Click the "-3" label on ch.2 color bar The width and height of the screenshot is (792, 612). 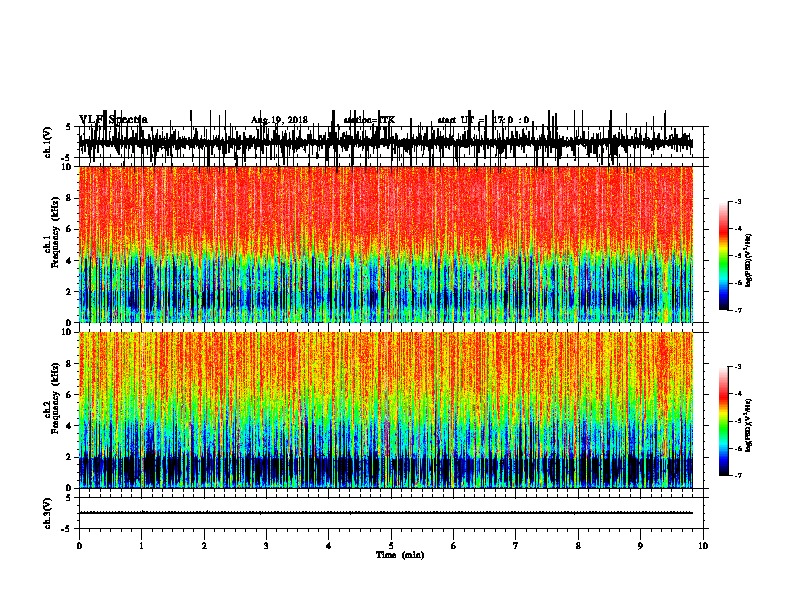pos(737,367)
